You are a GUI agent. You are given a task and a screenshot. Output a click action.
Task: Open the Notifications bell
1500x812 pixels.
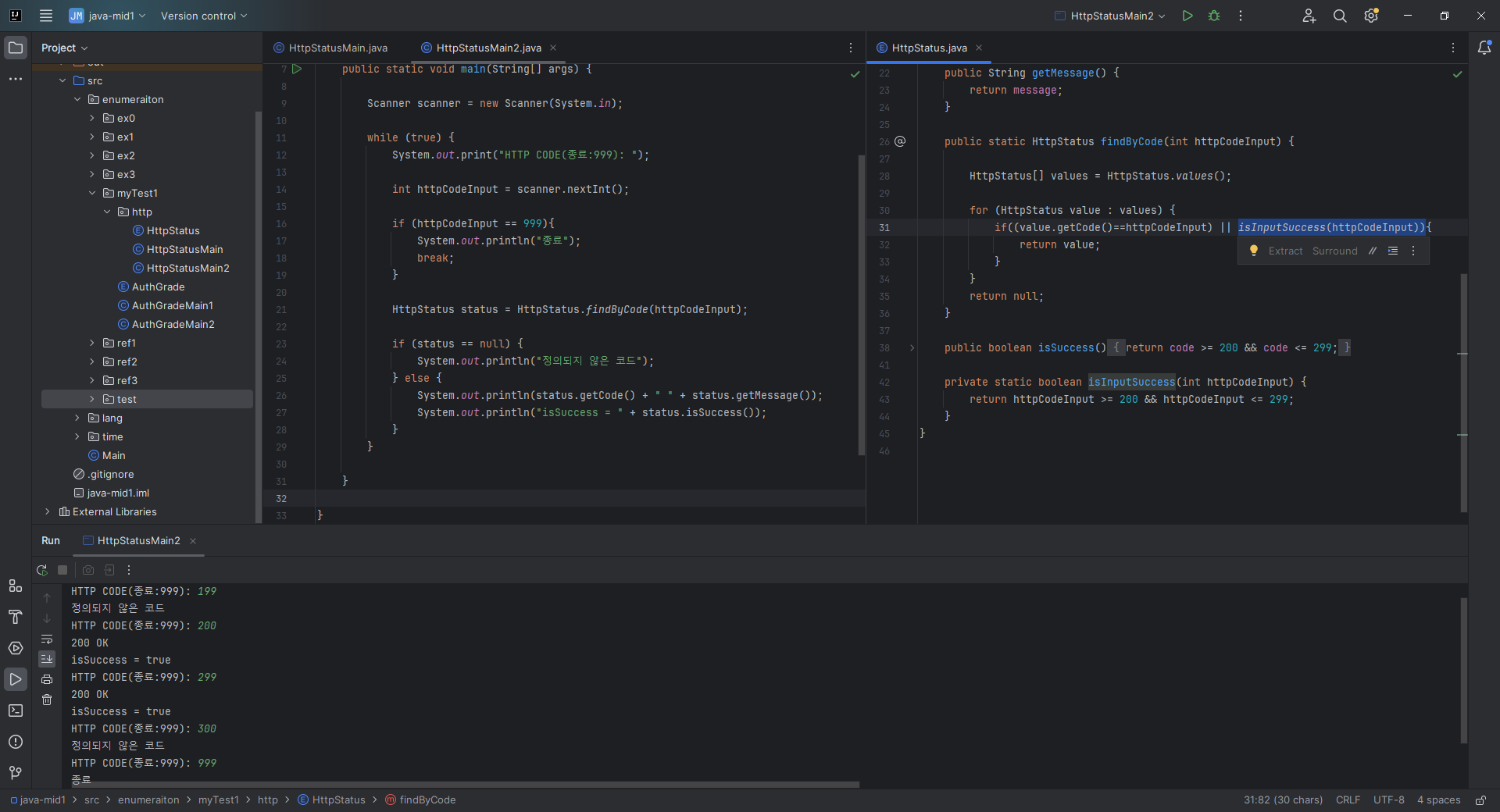1484,48
